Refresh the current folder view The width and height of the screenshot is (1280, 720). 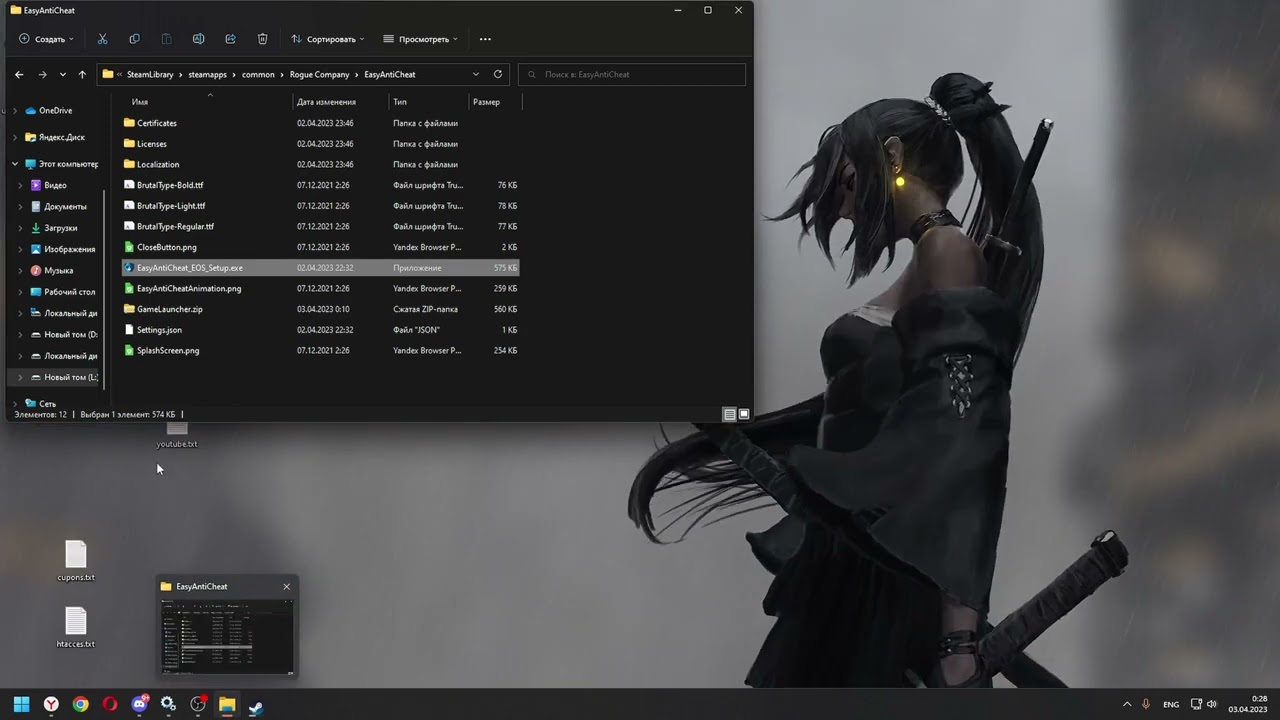pyautogui.click(x=497, y=74)
